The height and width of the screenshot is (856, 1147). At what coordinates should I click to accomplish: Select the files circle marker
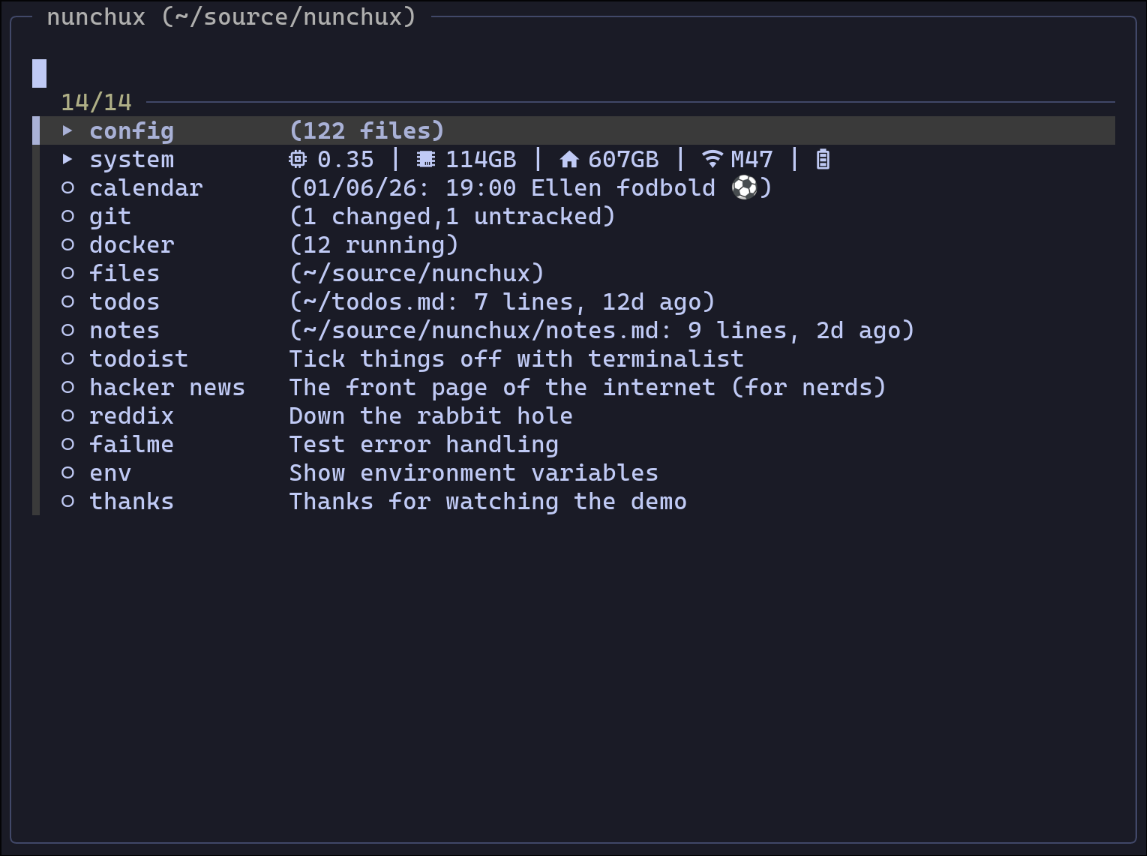67,273
